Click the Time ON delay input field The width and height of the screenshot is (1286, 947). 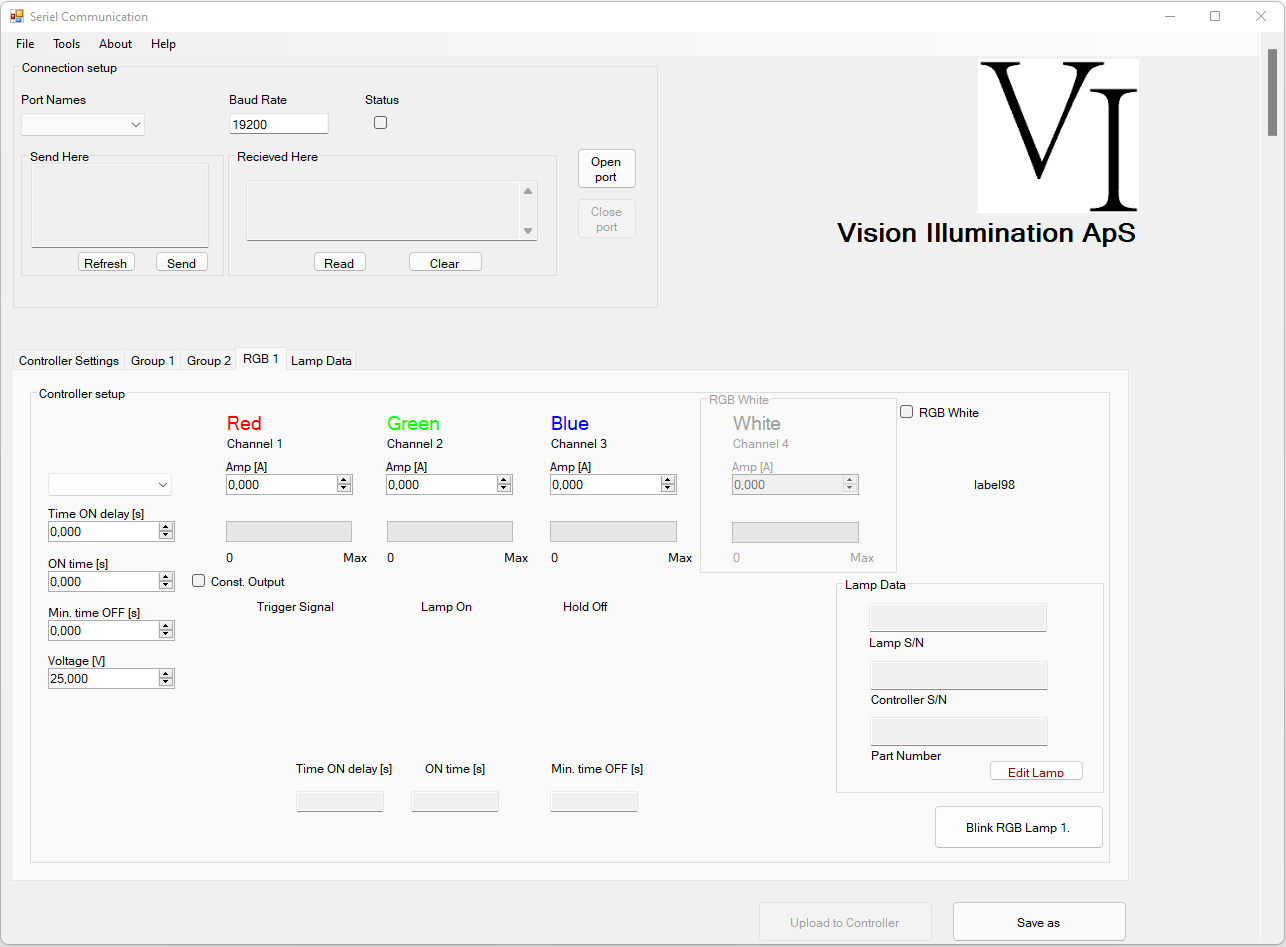tap(103, 532)
